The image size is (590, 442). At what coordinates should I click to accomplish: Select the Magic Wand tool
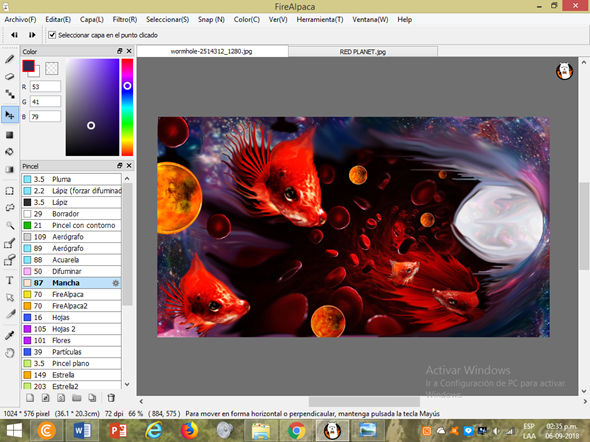click(x=9, y=225)
